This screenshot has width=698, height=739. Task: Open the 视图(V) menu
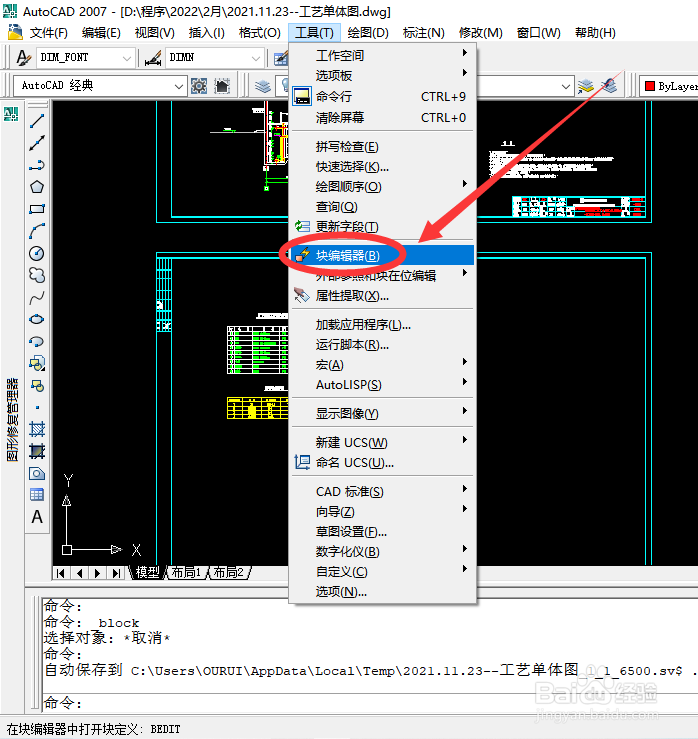155,33
